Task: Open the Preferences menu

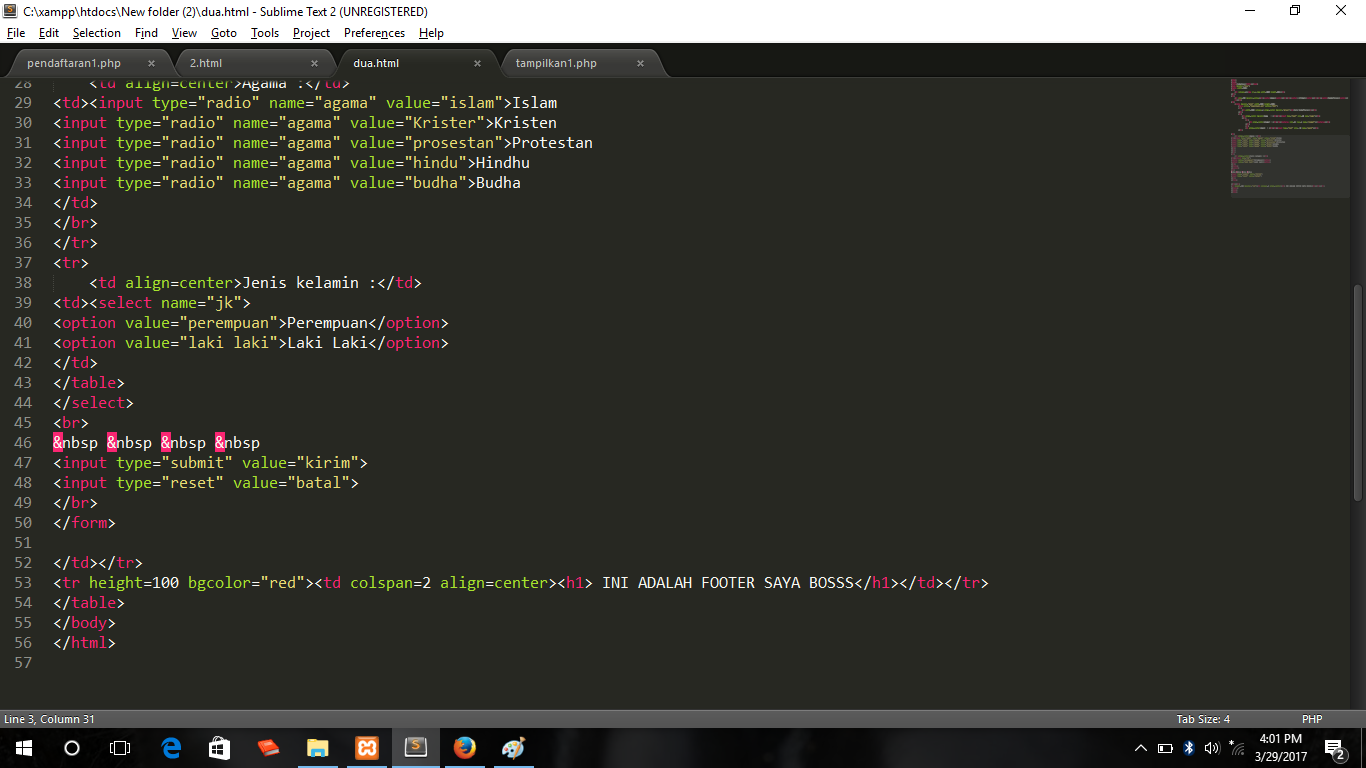Action: (374, 33)
